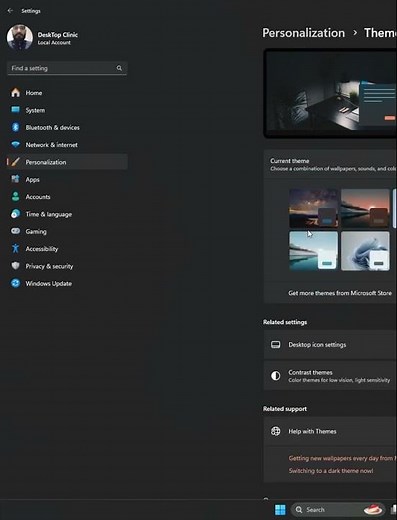Open Contrast themes
This screenshot has height=520, width=397.
pyautogui.click(x=330, y=376)
